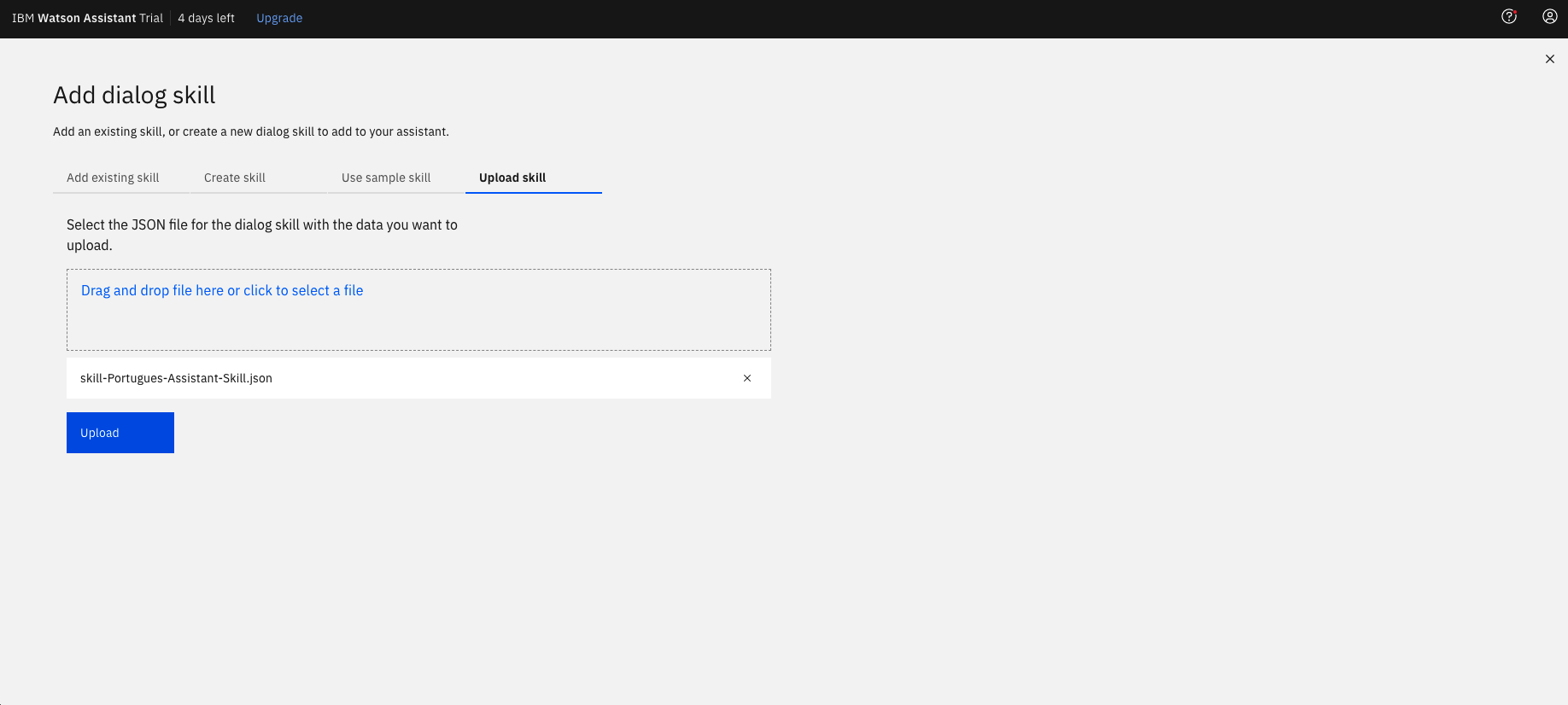The image size is (1568, 705).
Task: Click Drag and drop file here link
Action: (x=222, y=290)
